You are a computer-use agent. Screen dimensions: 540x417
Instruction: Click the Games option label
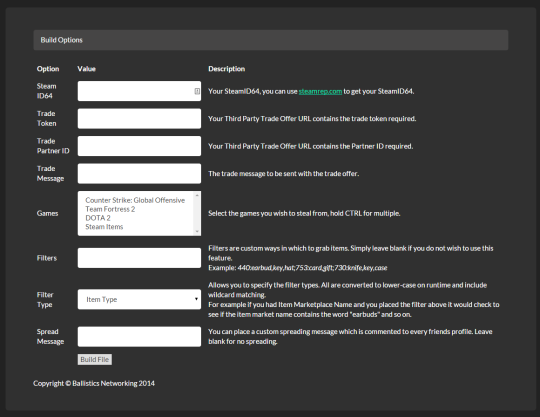(48, 213)
